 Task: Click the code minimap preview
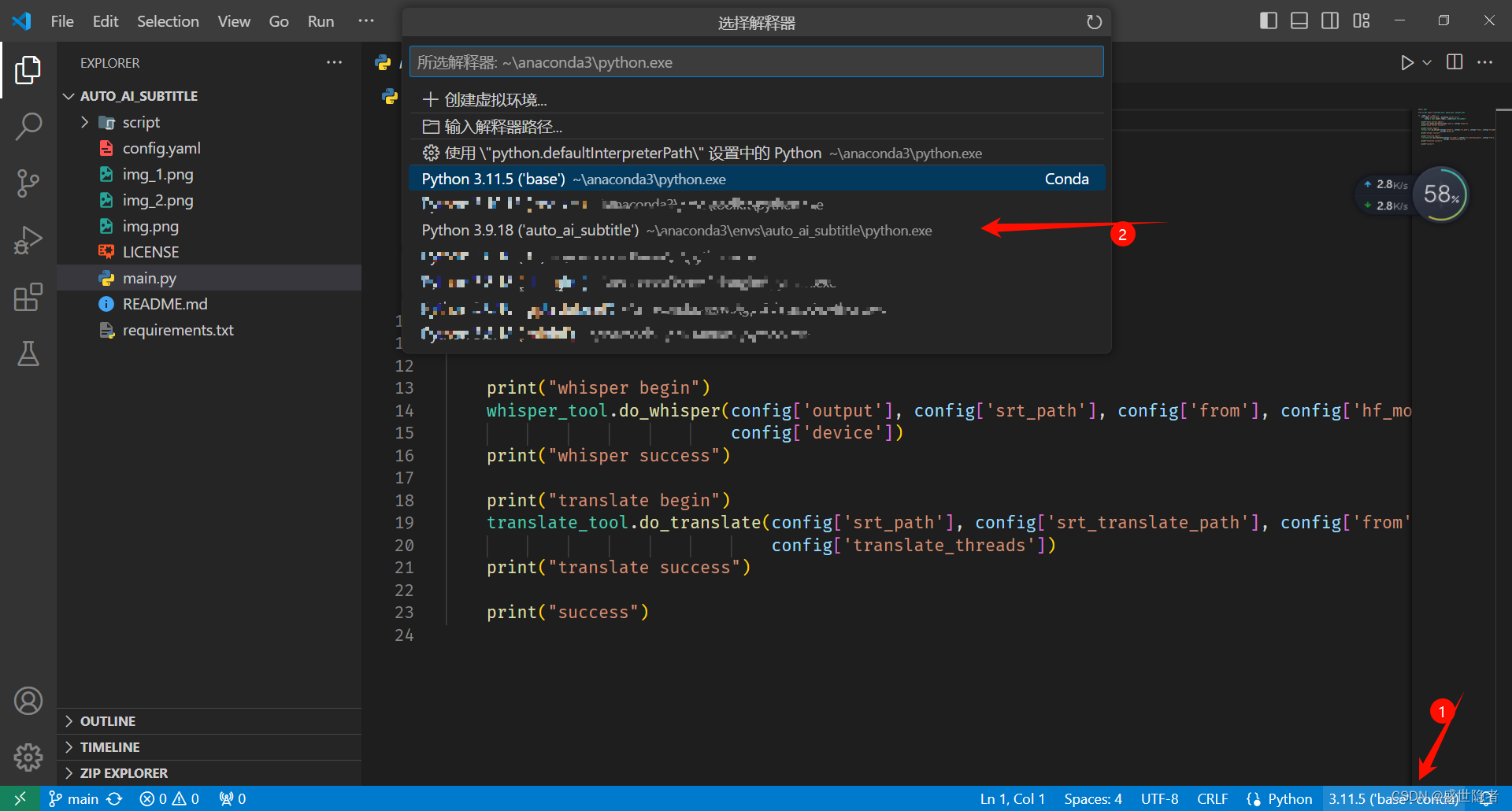pos(1455,128)
